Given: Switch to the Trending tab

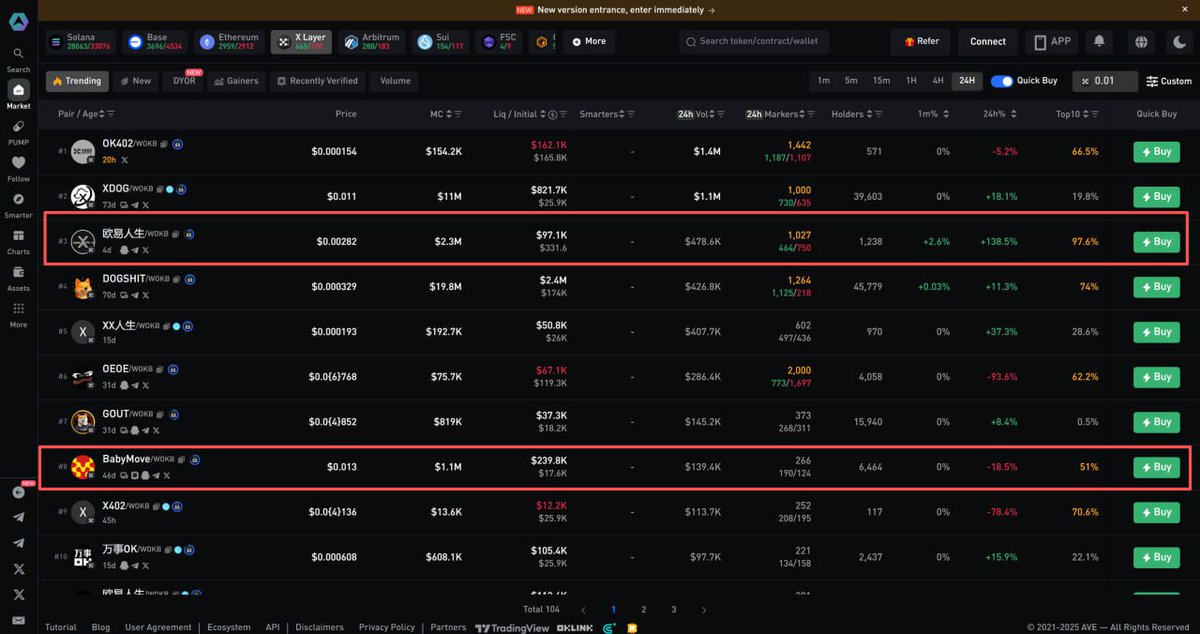Looking at the screenshot, I should click(76, 81).
